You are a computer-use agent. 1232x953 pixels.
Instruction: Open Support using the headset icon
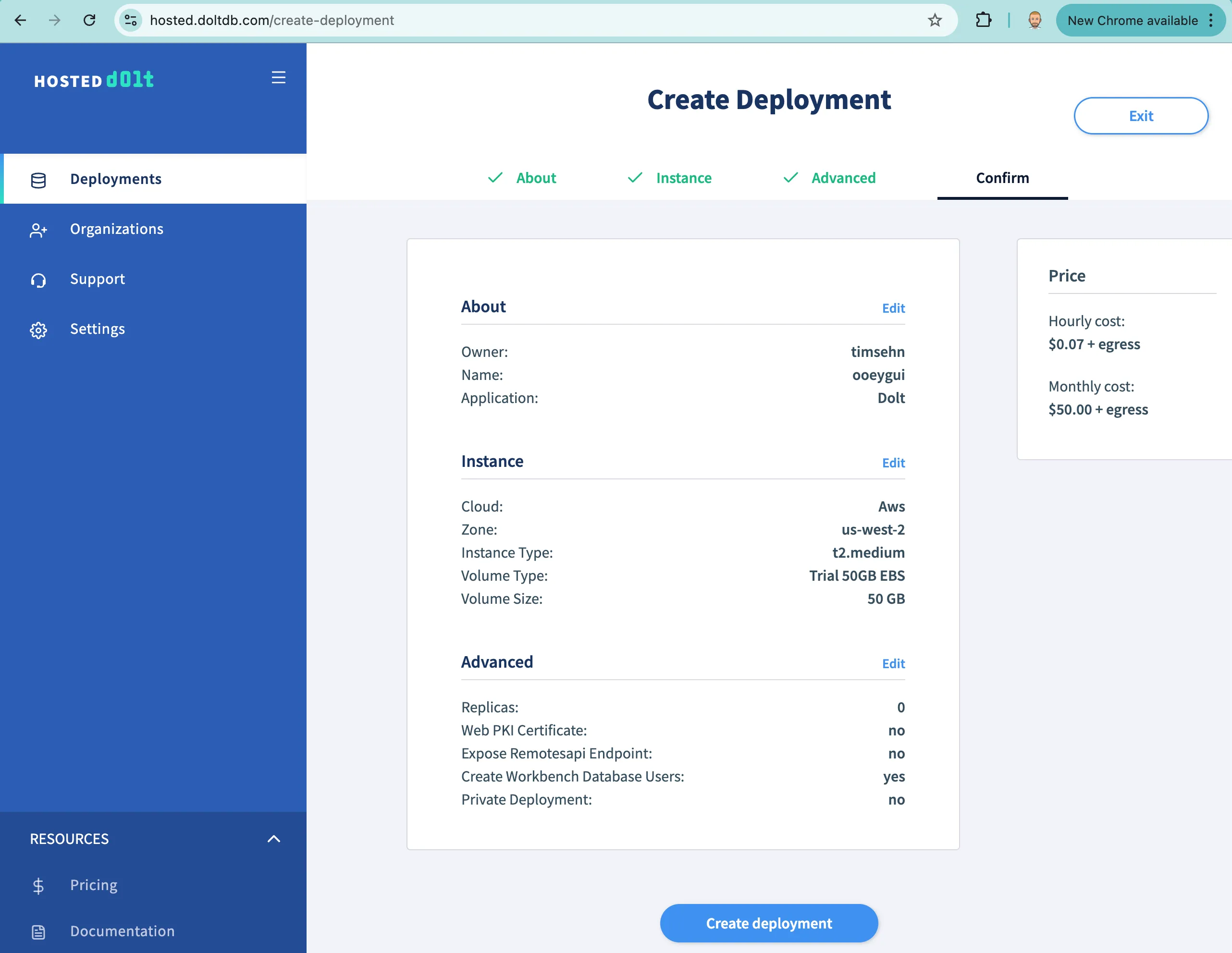point(38,280)
